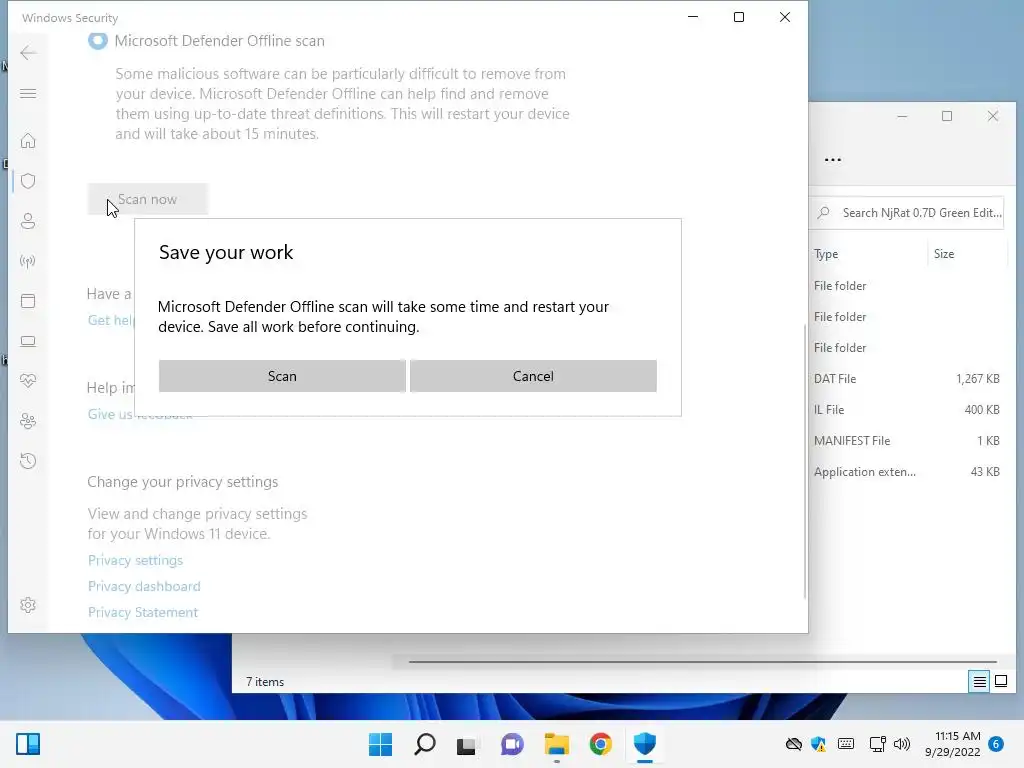1024x768 pixels.
Task: Select the Application extension row in Explorer
Action: click(908, 472)
